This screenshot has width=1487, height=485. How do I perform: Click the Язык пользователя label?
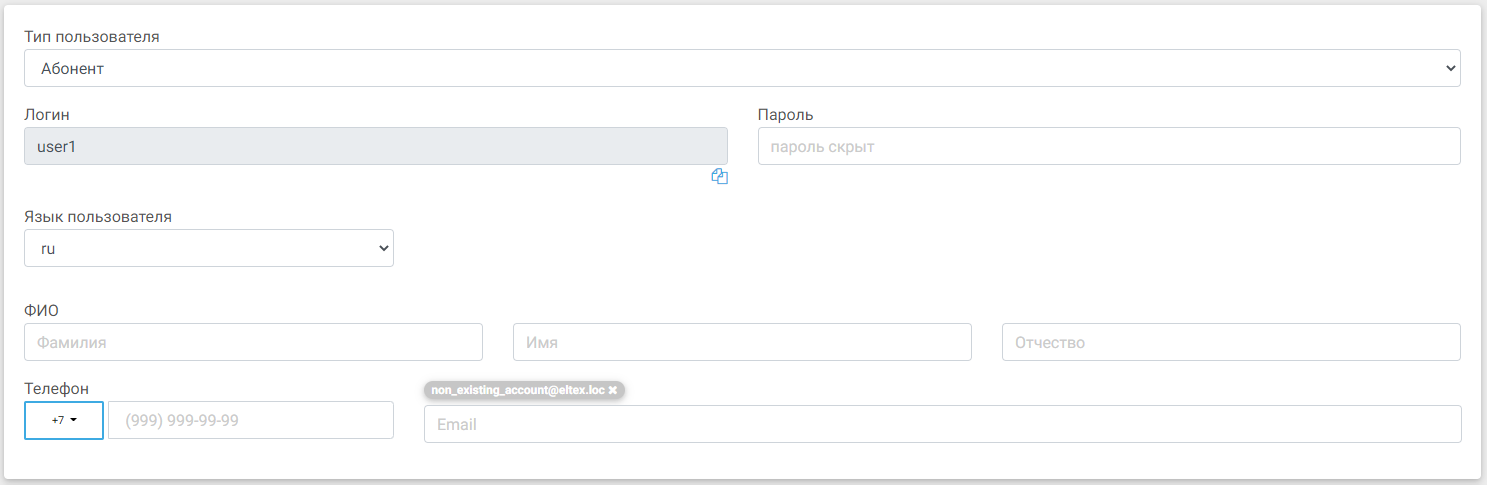tap(98, 217)
